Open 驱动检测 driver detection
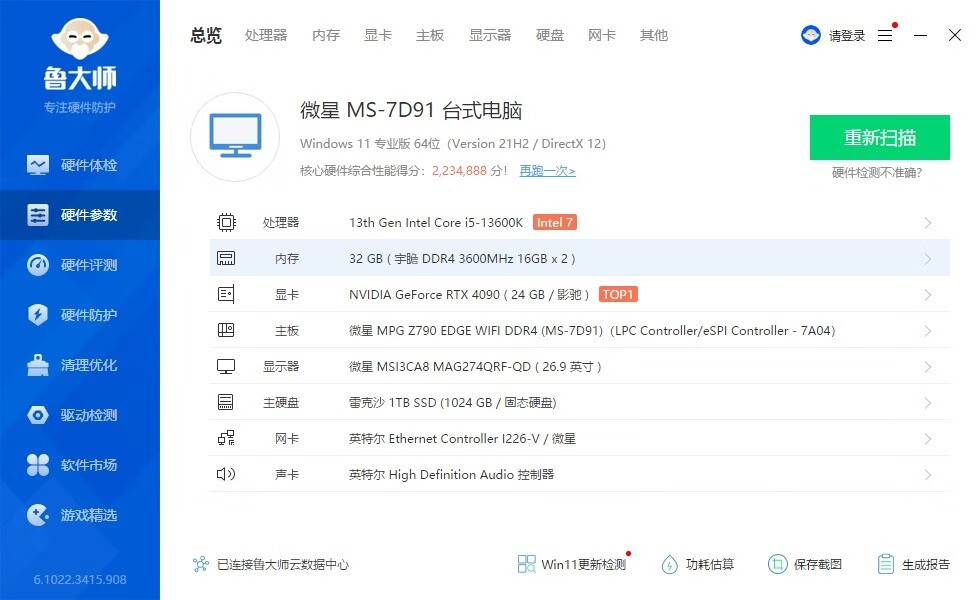 pyautogui.click(x=80, y=415)
